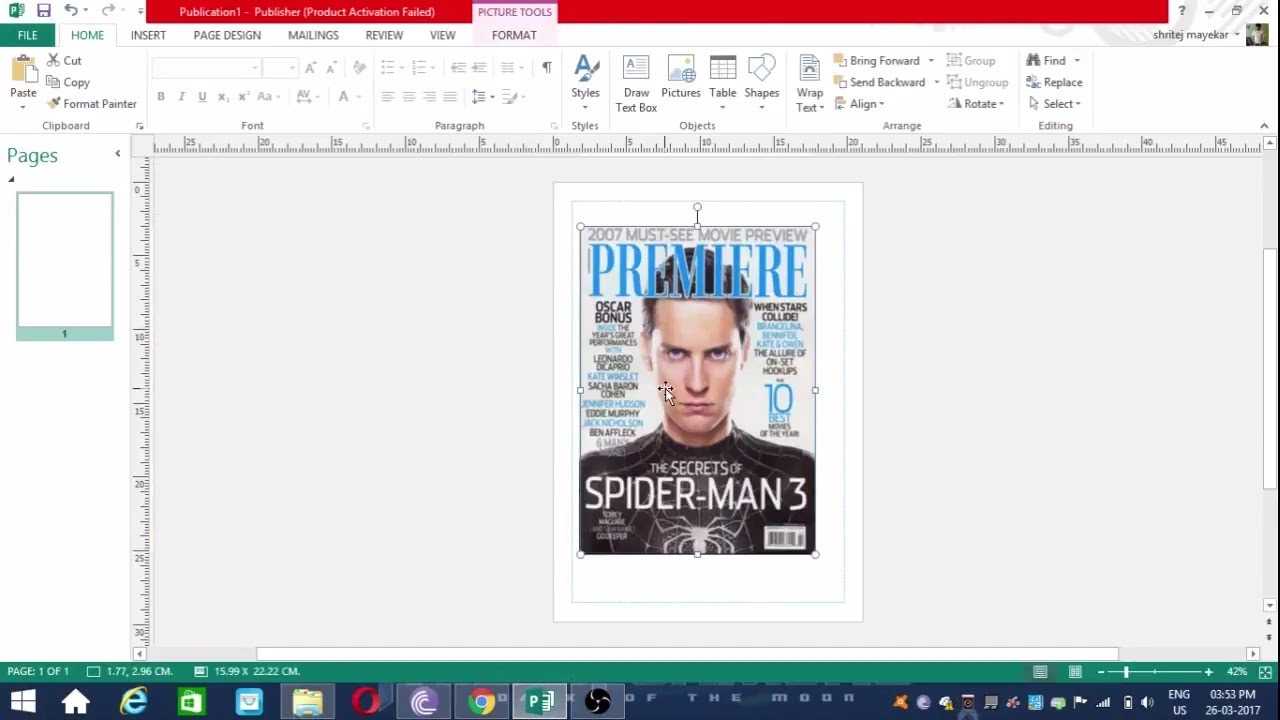1280x720 pixels.
Task: Toggle the paragraph marks (¶) button
Action: 546,67
